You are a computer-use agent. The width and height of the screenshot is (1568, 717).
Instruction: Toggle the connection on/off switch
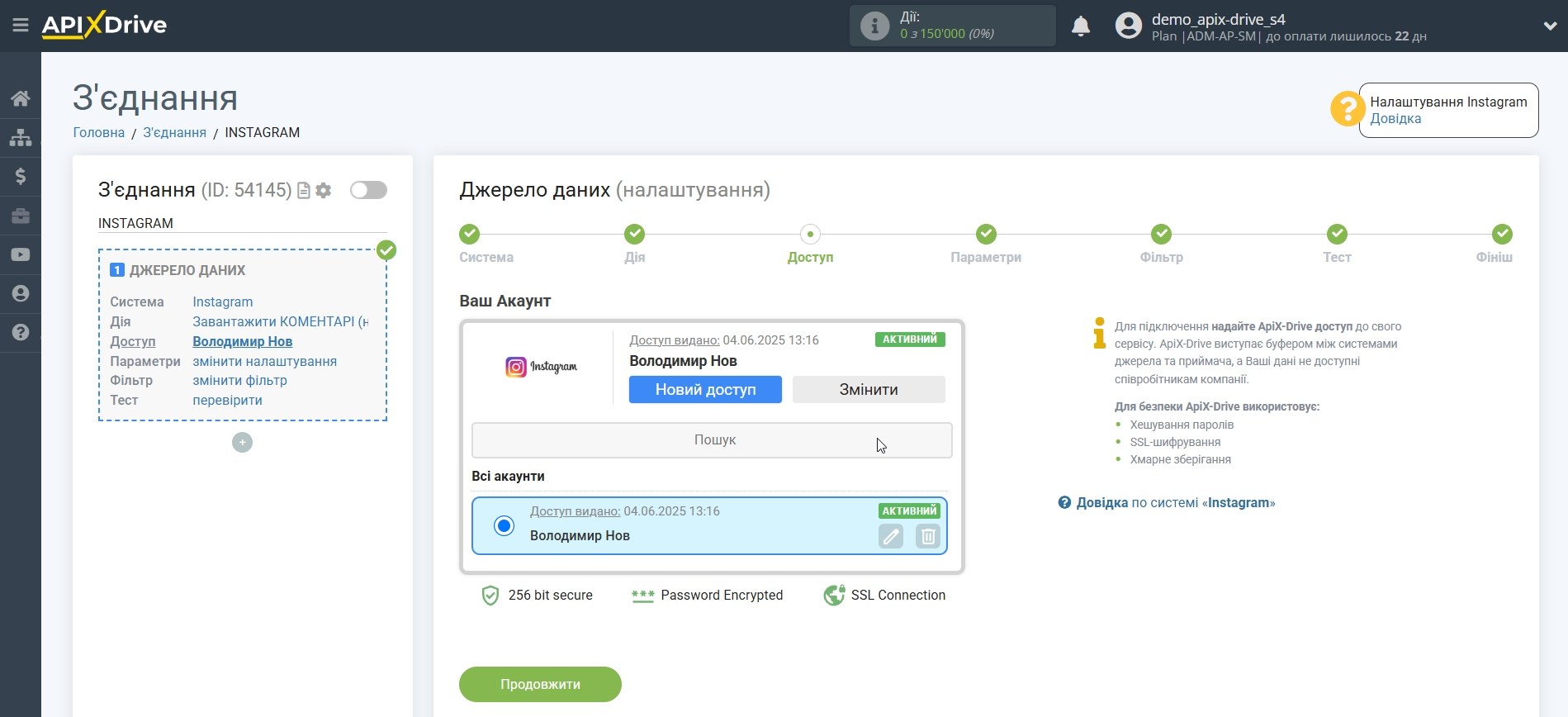368,190
